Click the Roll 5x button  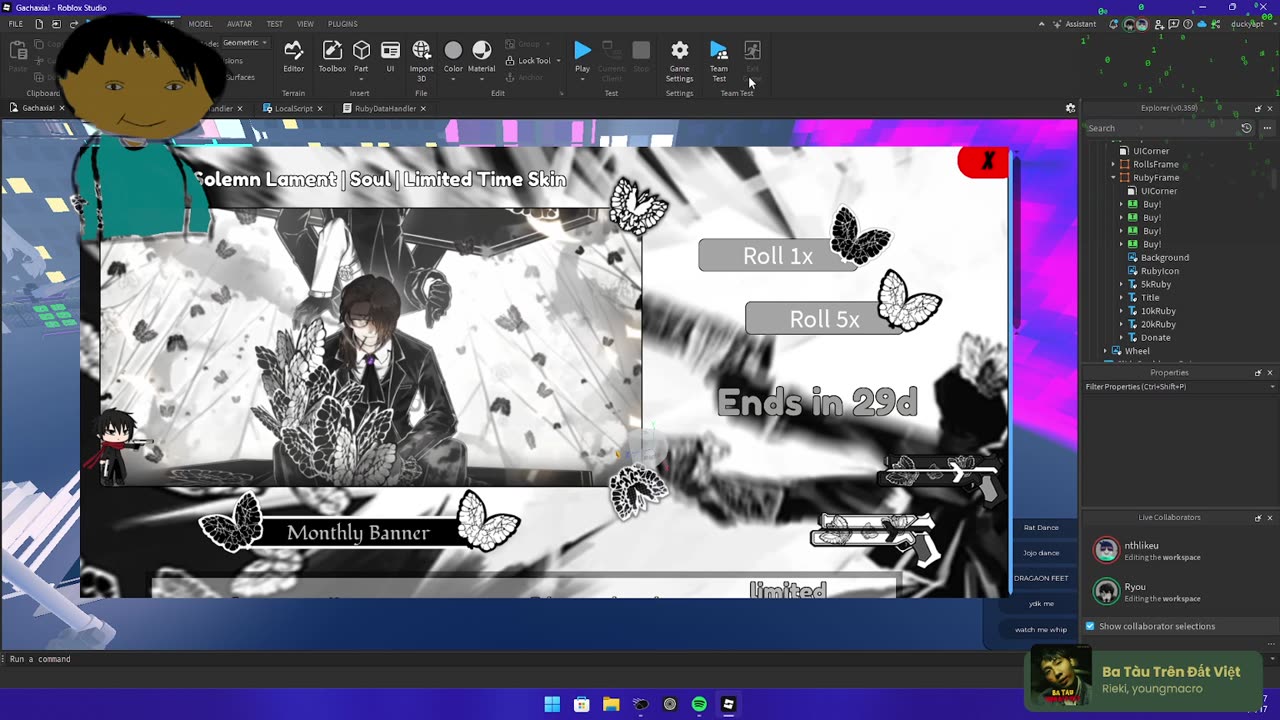[824, 319]
